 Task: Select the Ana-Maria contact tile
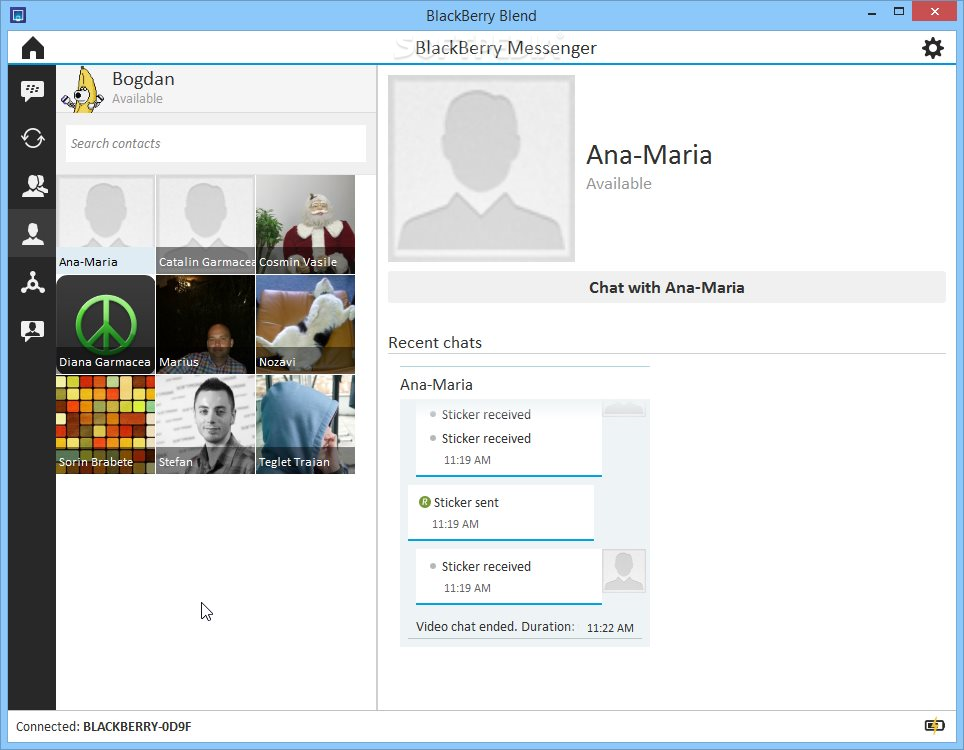pos(105,224)
